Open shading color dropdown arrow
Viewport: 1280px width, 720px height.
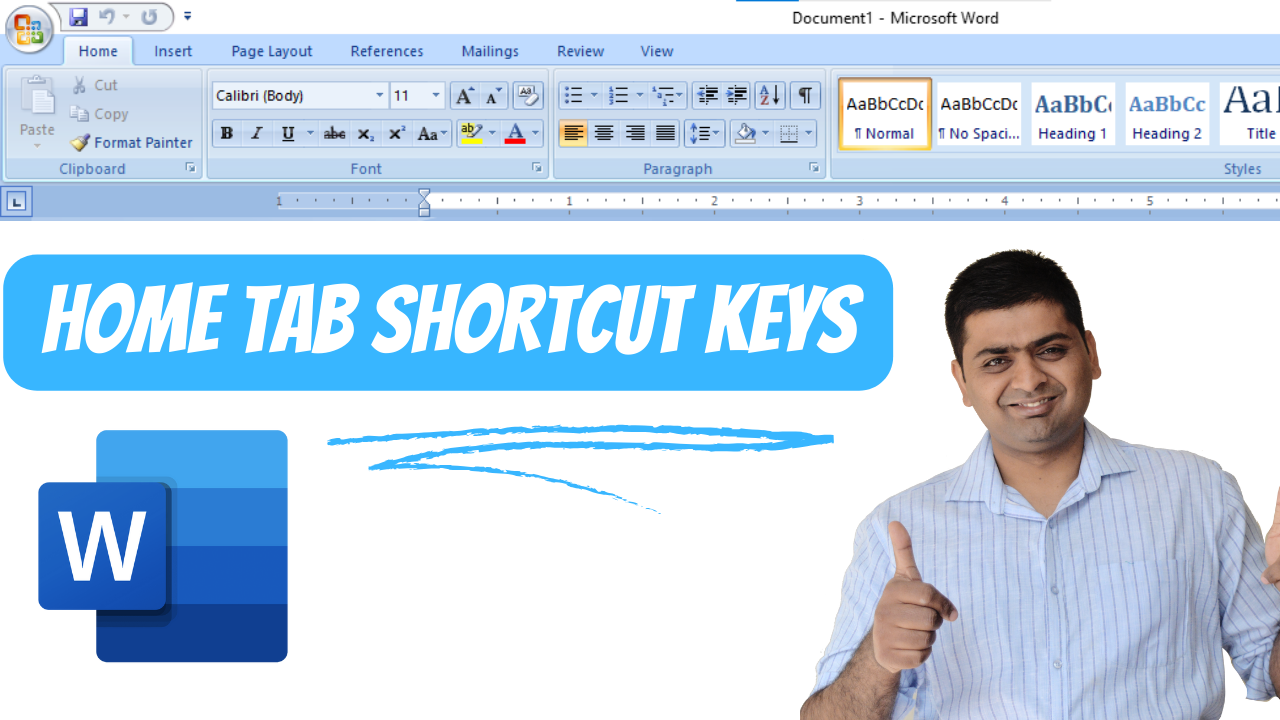point(766,134)
